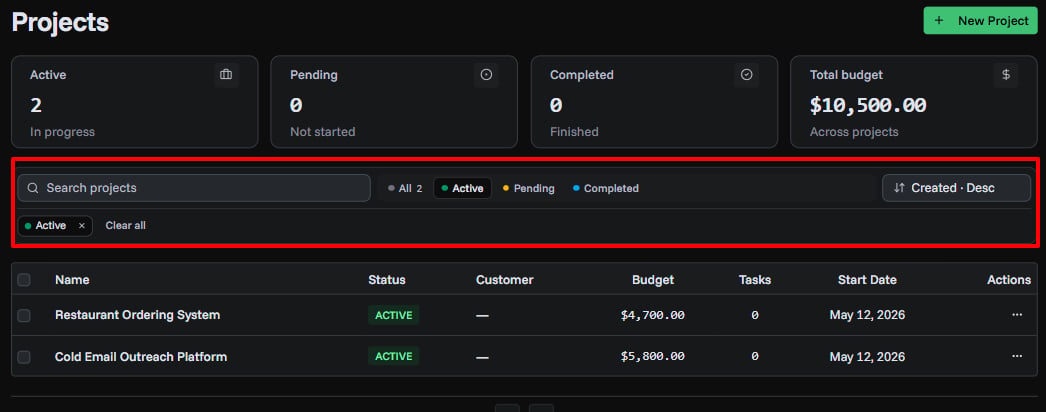
Task: Click the Projects page heading
Action: pos(60,23)
